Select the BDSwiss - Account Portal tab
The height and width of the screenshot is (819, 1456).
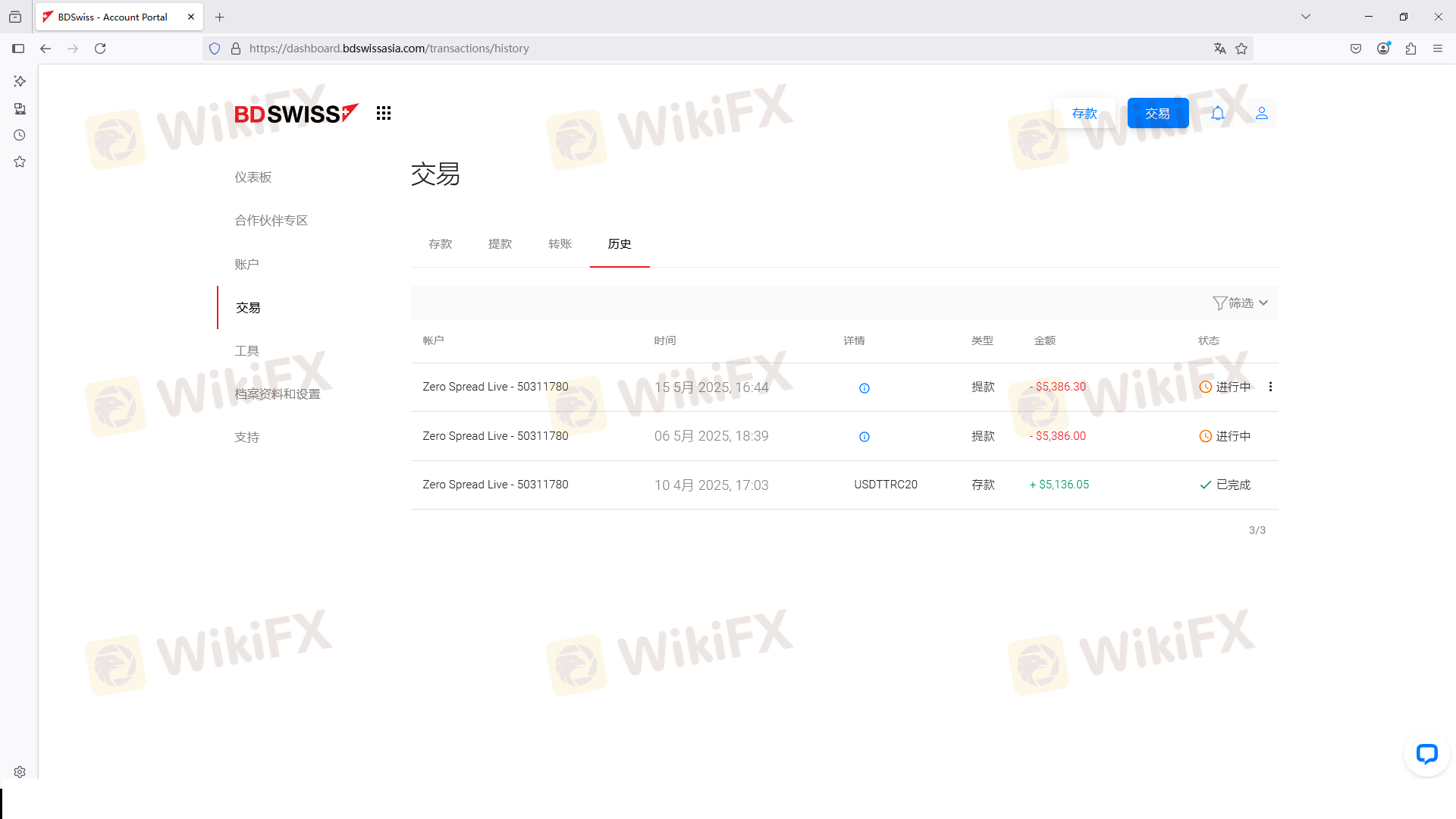point(120,17)
